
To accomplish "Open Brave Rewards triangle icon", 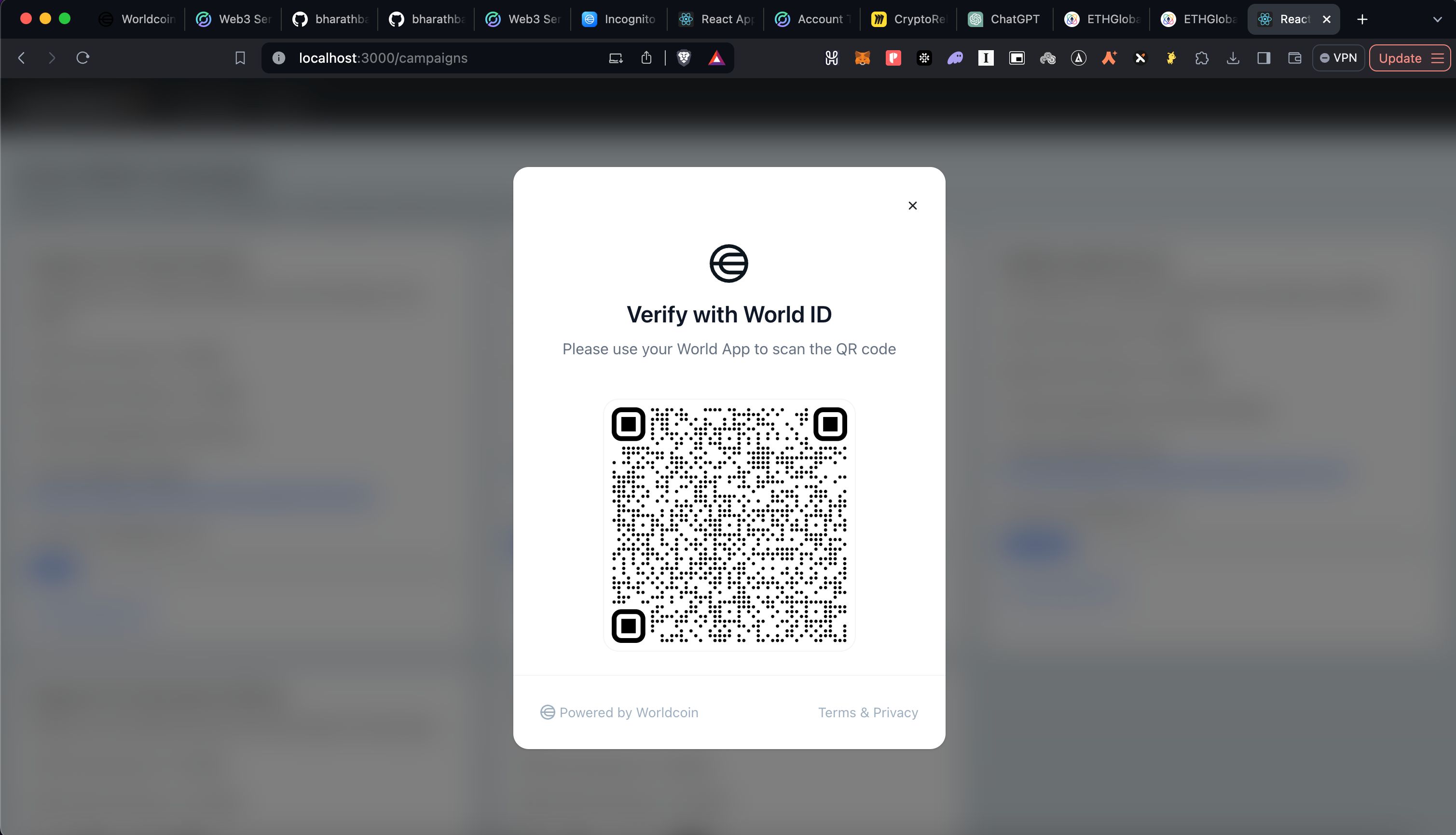I will tap(716, 58).
